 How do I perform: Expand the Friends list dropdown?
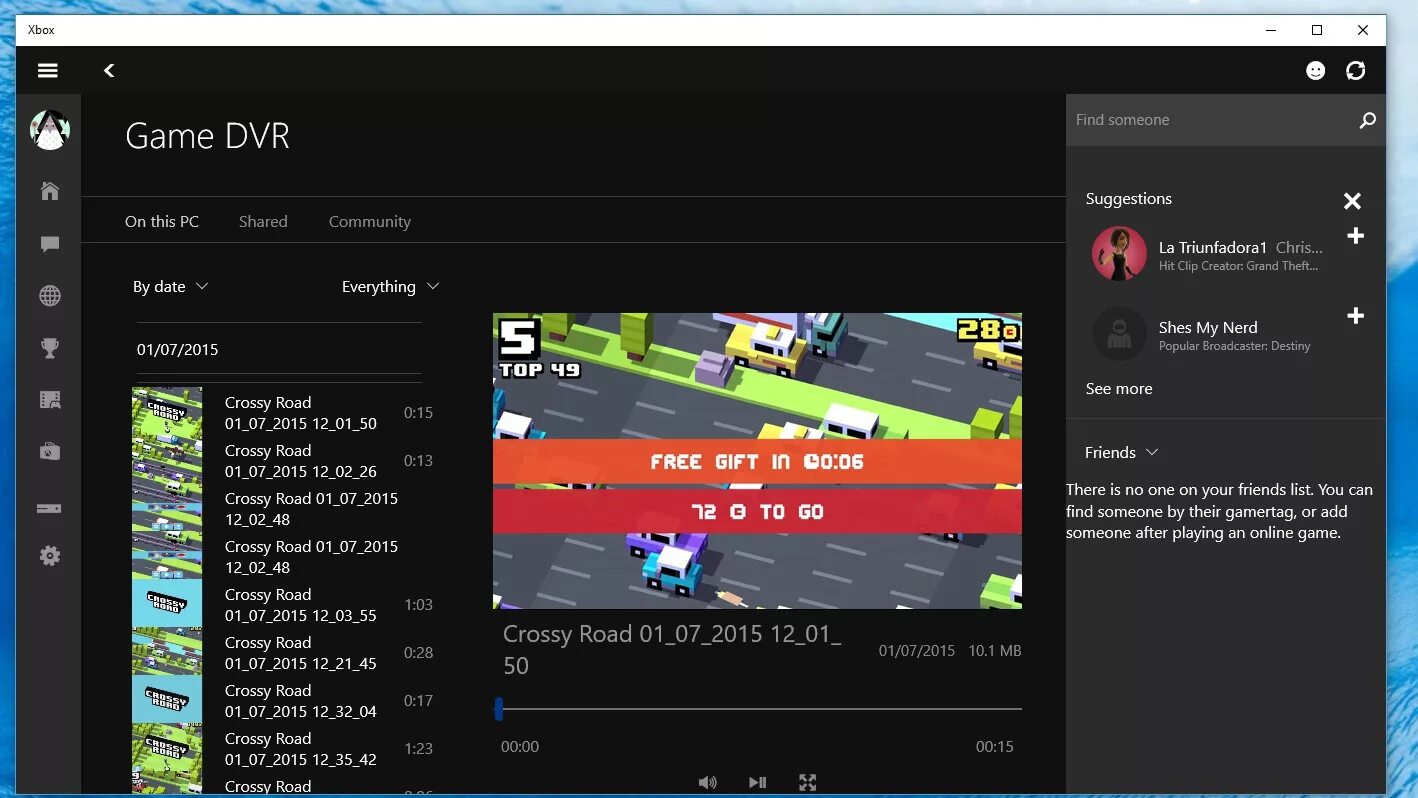point(1121,452)
